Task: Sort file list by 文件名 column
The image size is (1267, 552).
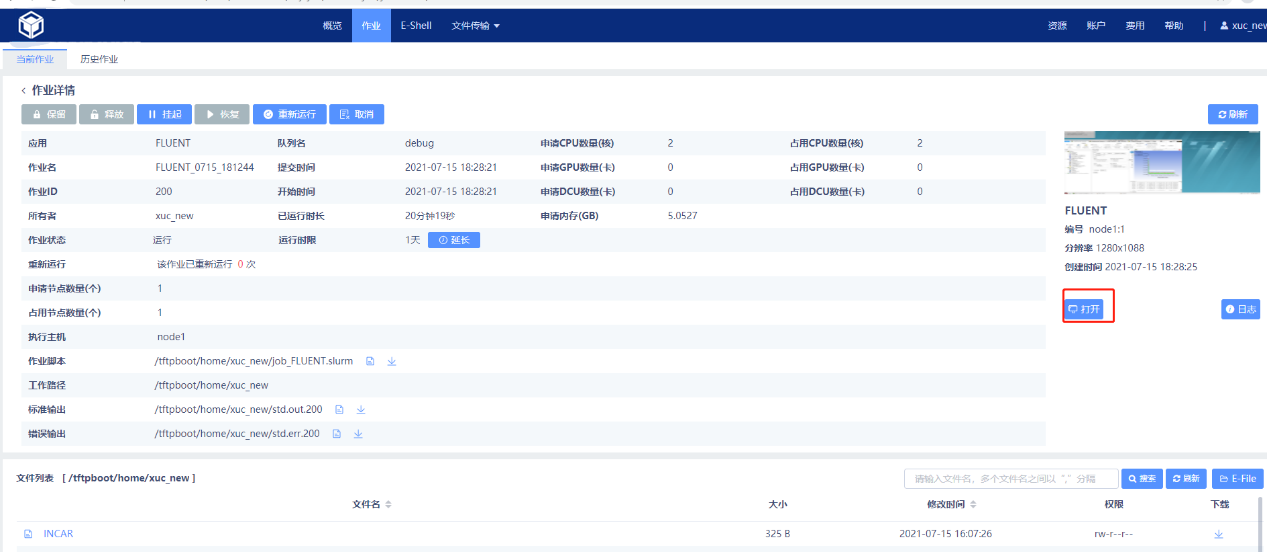Action: tap(388, 505)
